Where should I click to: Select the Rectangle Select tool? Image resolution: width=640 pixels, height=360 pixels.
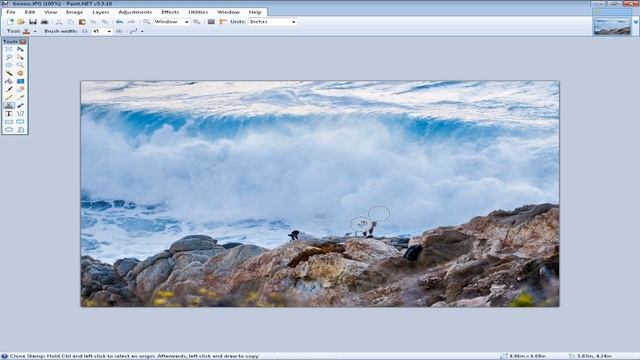coord(9,49)
